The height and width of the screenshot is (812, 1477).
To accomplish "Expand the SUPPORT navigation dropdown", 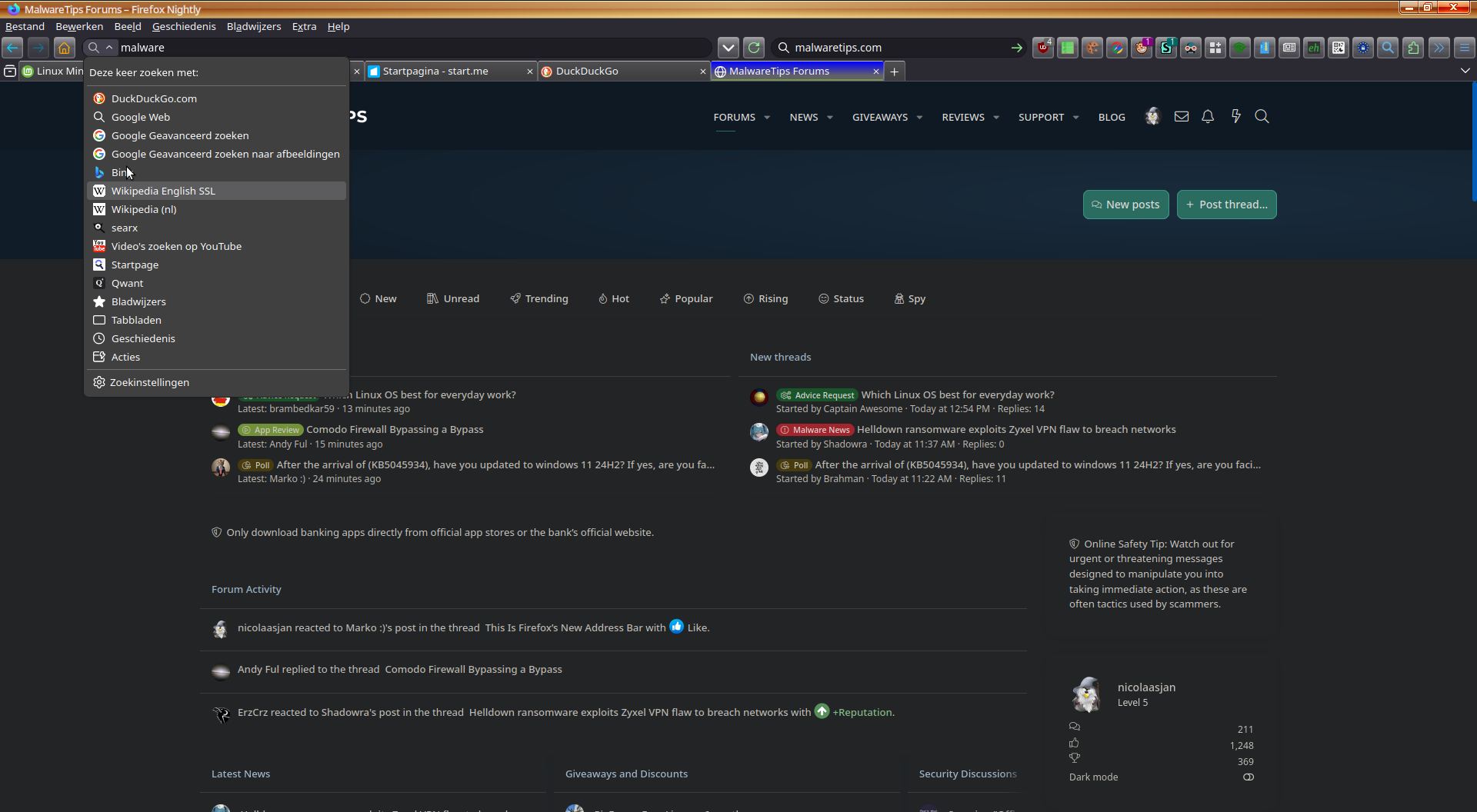I will pyautogui.click(x=1076, y=118).
